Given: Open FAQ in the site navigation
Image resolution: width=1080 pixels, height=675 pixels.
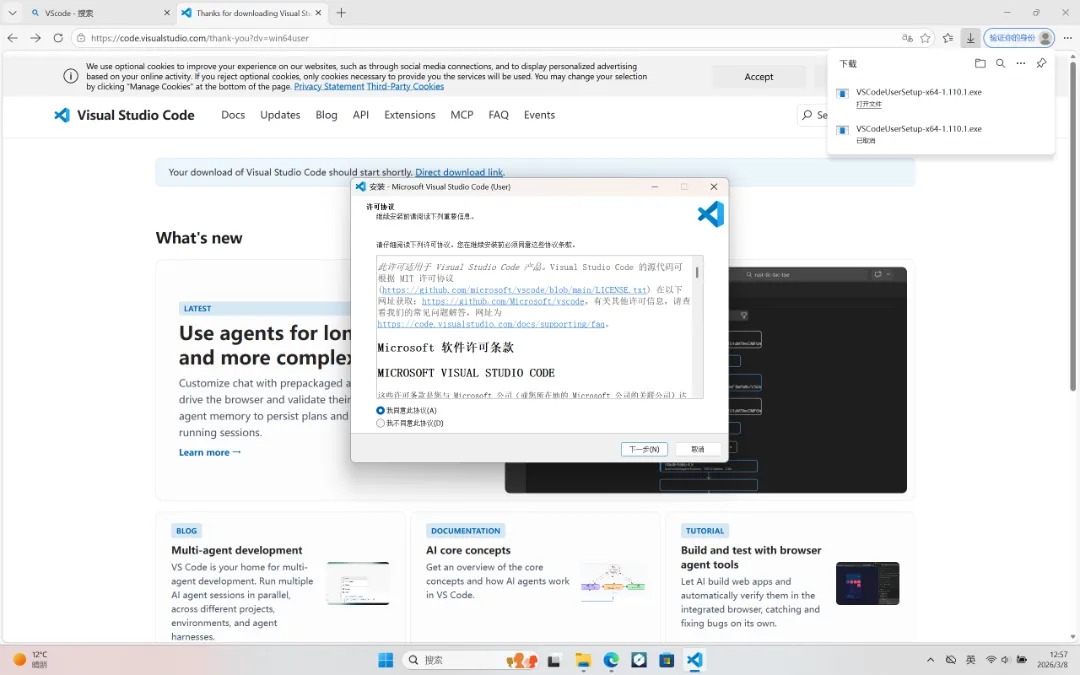Looking at the screenshot, I should tap(498, 115).
